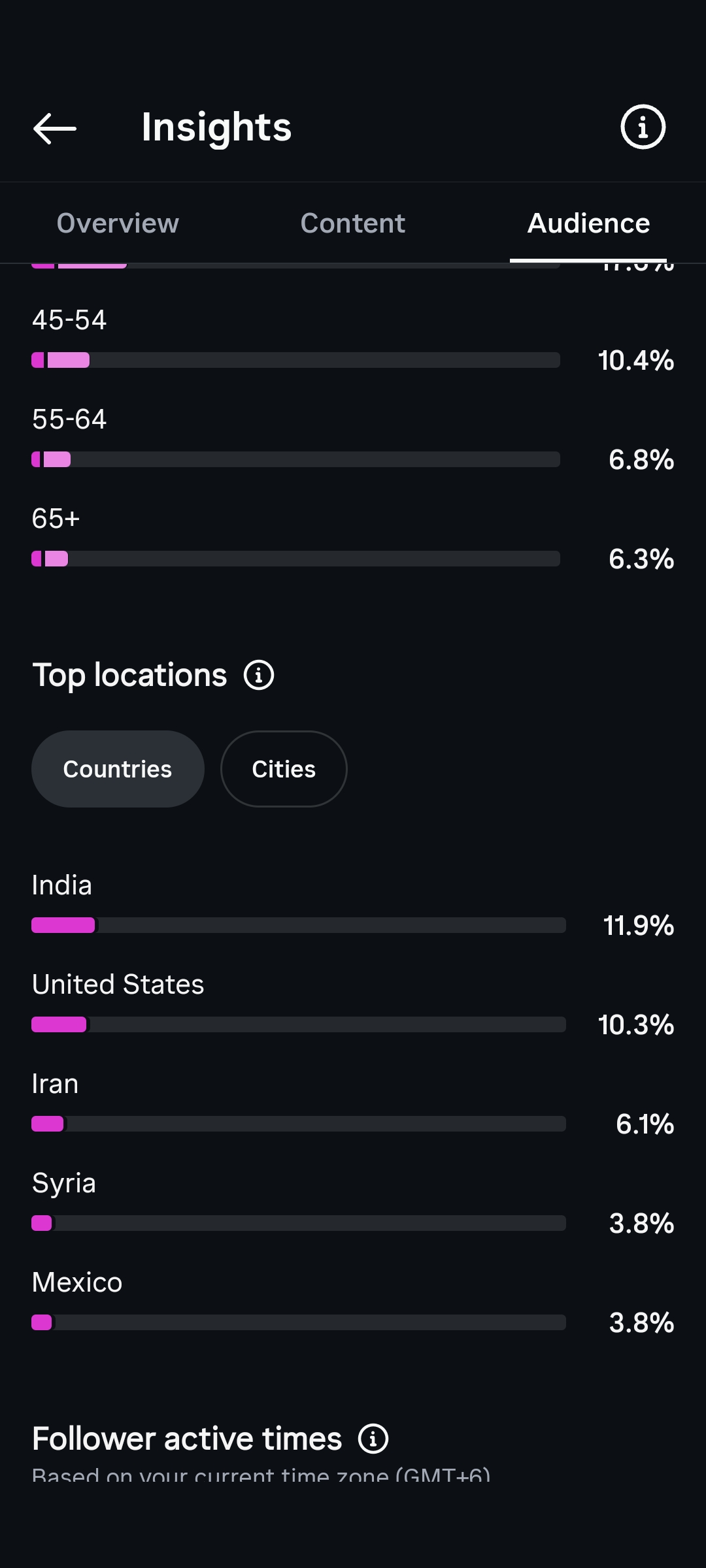Viewport: 706px width, 1568px height.
Task: Select the Countries filter chip
Action: pos(118,769)
